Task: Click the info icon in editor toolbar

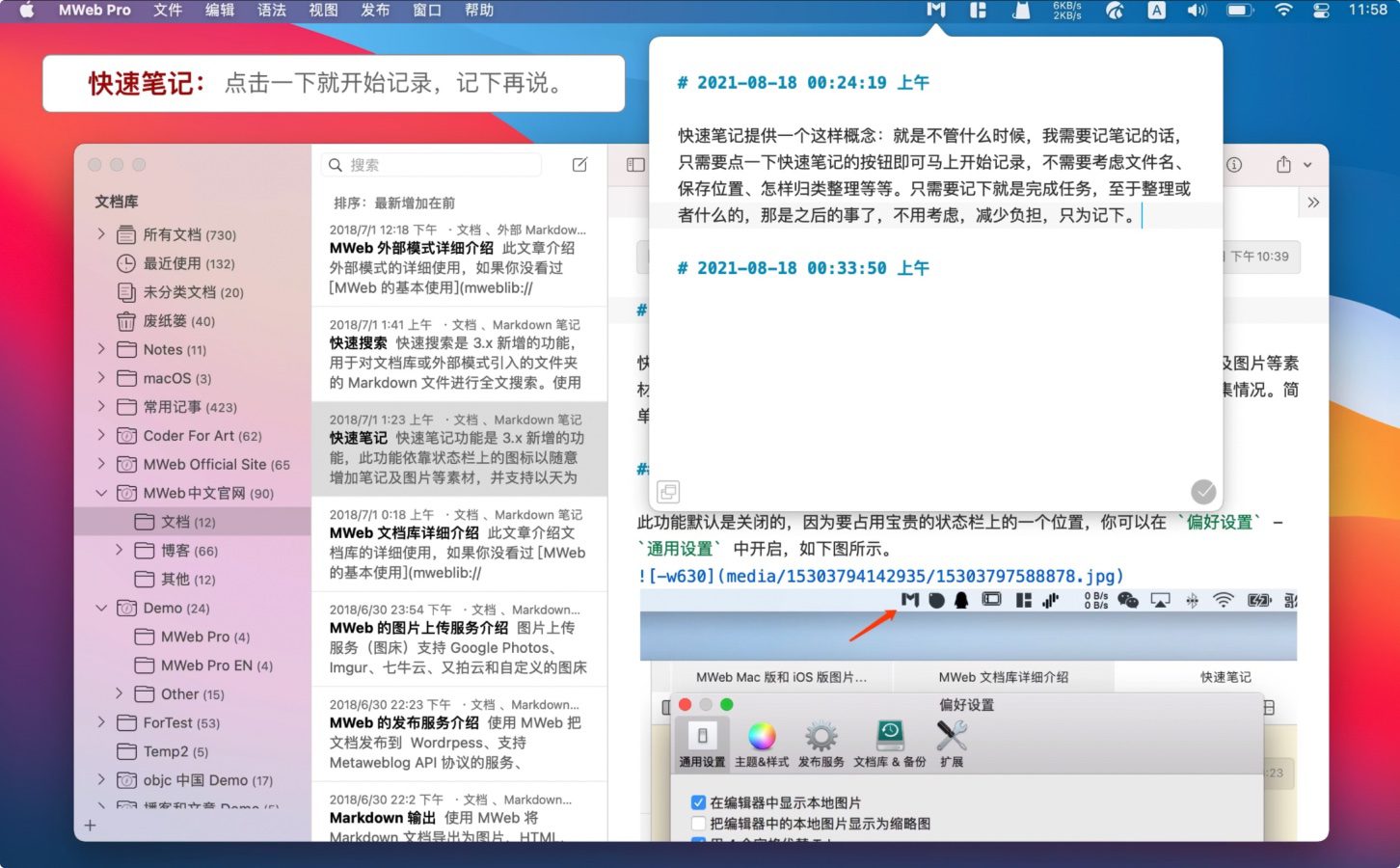Action: coord(1234,165)
